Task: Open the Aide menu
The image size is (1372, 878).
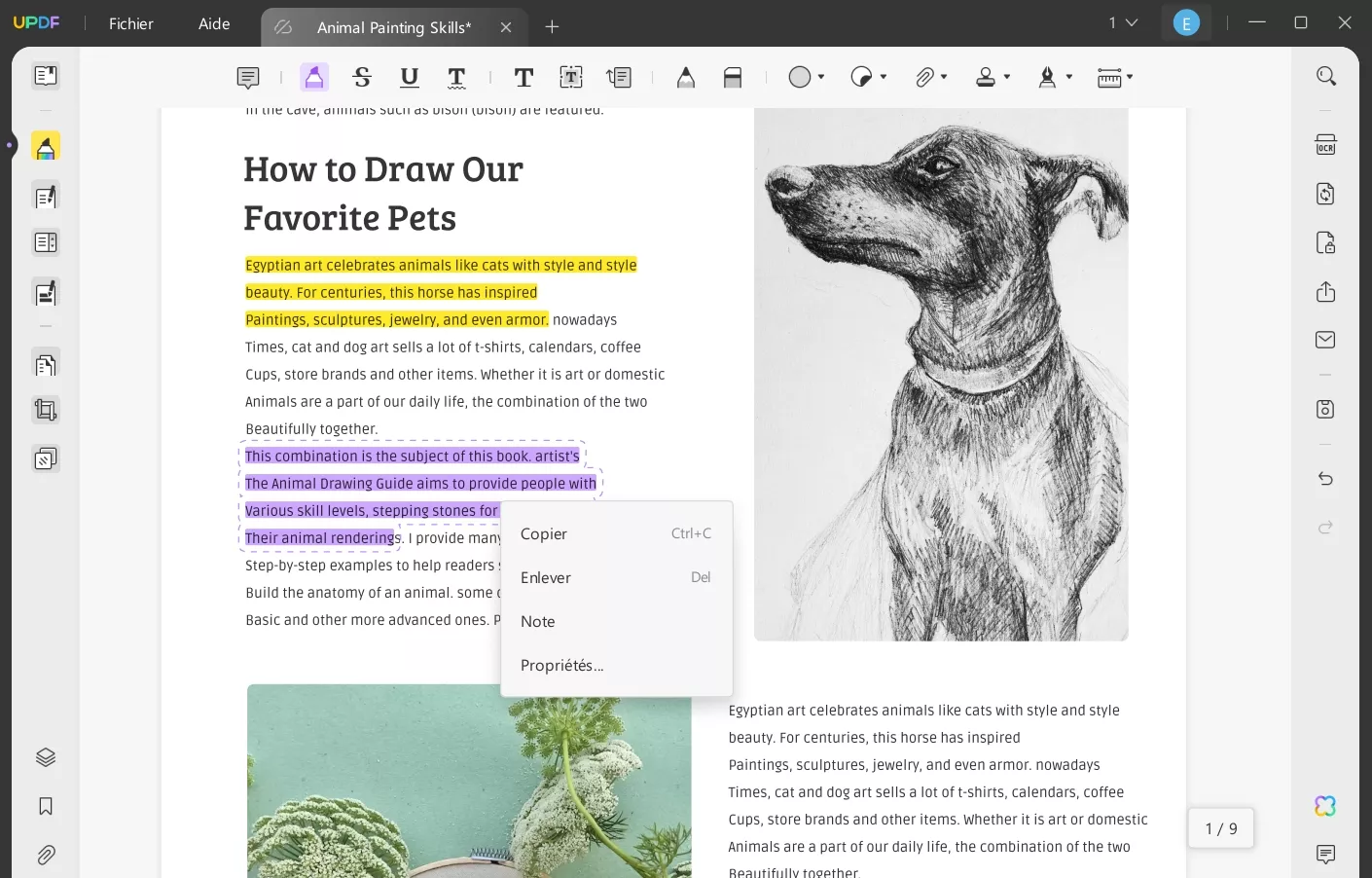Action: coord(214,23)
